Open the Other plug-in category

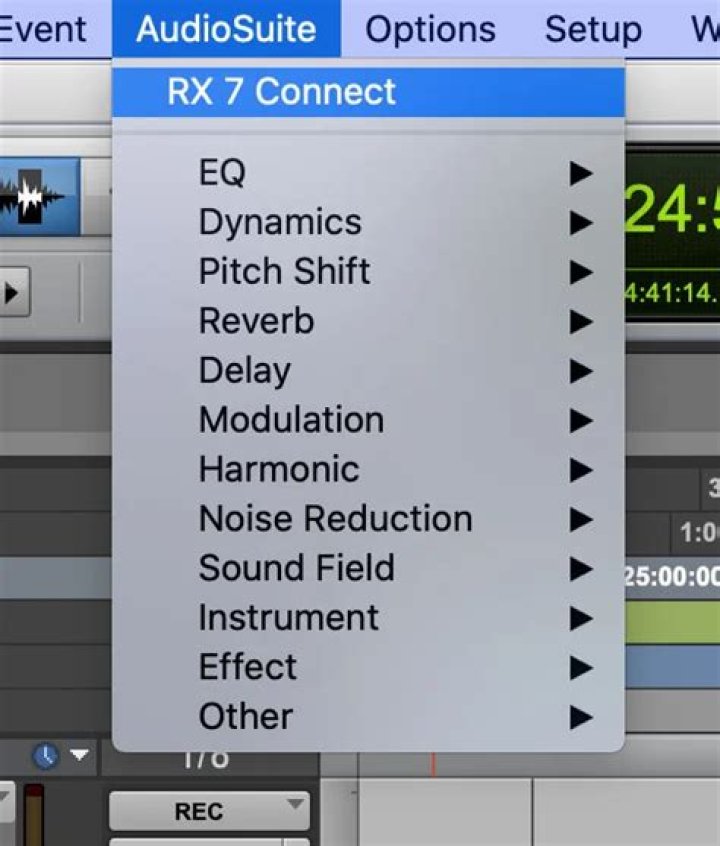click(369, 717)
